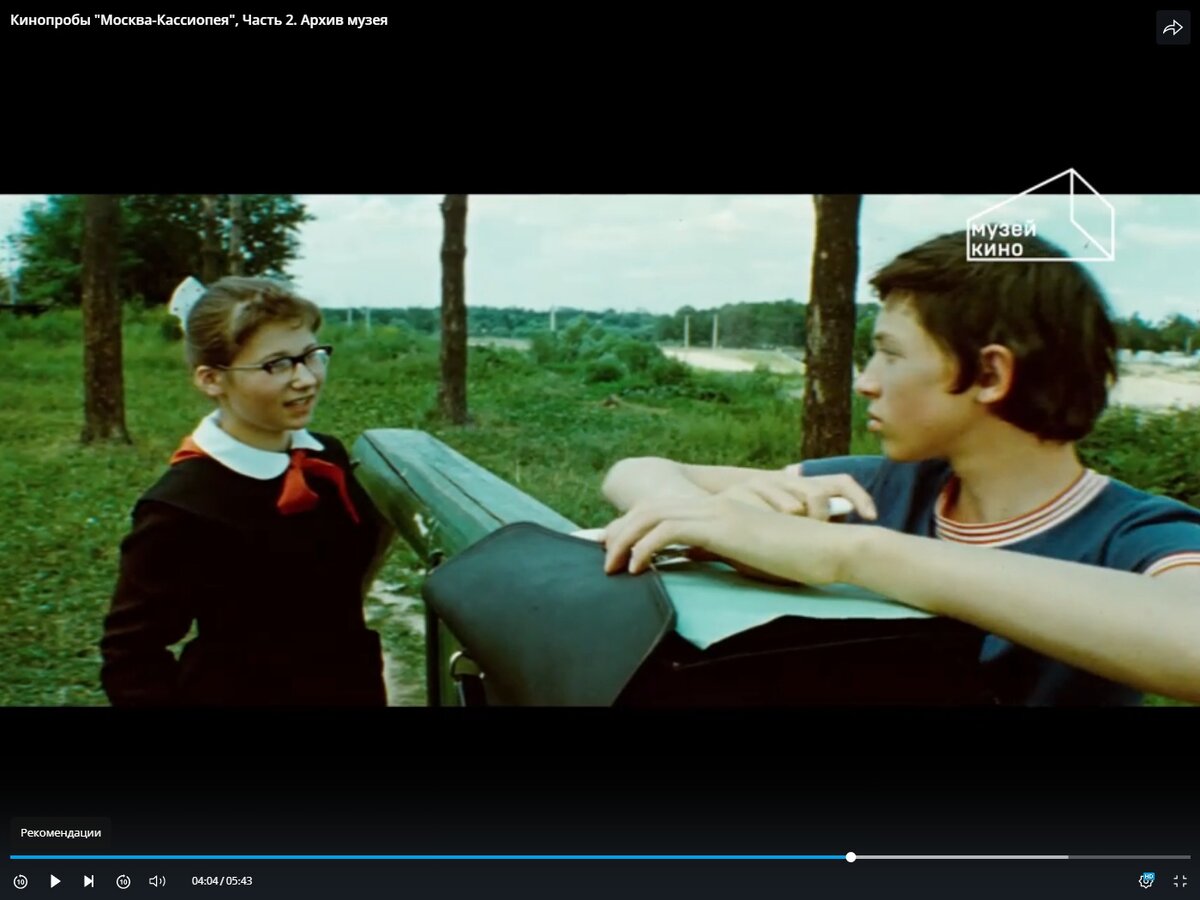Viewport: 1200px width, 900px height.
Task: Jump forward 10 seconds
Action: 123,881
